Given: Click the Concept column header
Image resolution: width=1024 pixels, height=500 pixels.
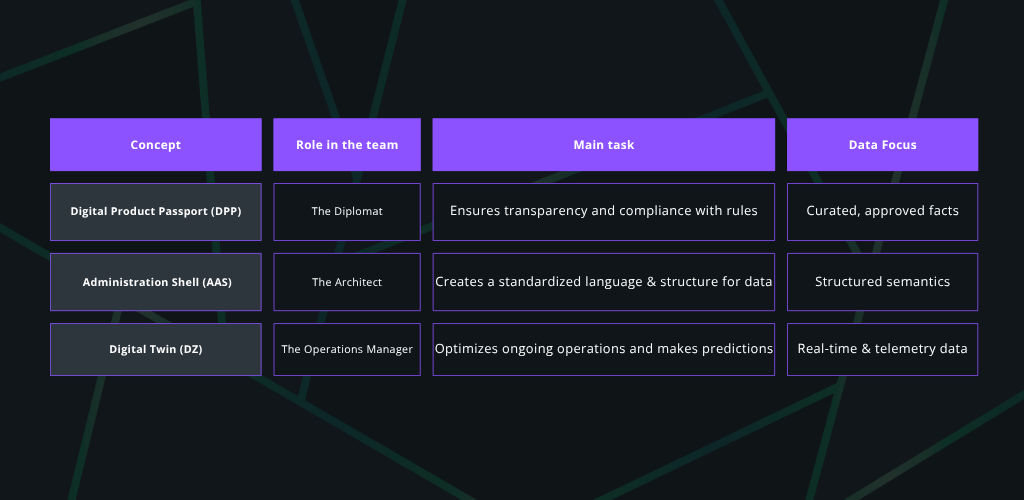Looking at the screenshot, I should point(155,145).
